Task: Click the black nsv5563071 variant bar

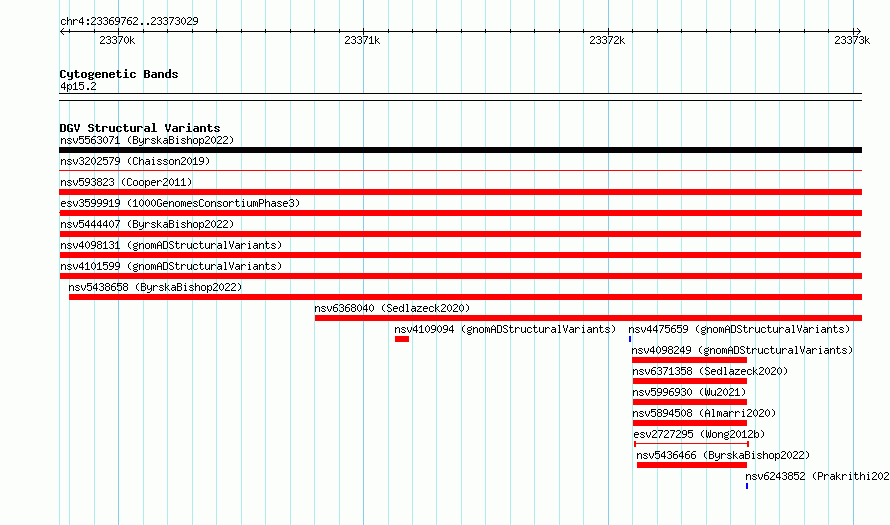Action: [x=460, y=150]
